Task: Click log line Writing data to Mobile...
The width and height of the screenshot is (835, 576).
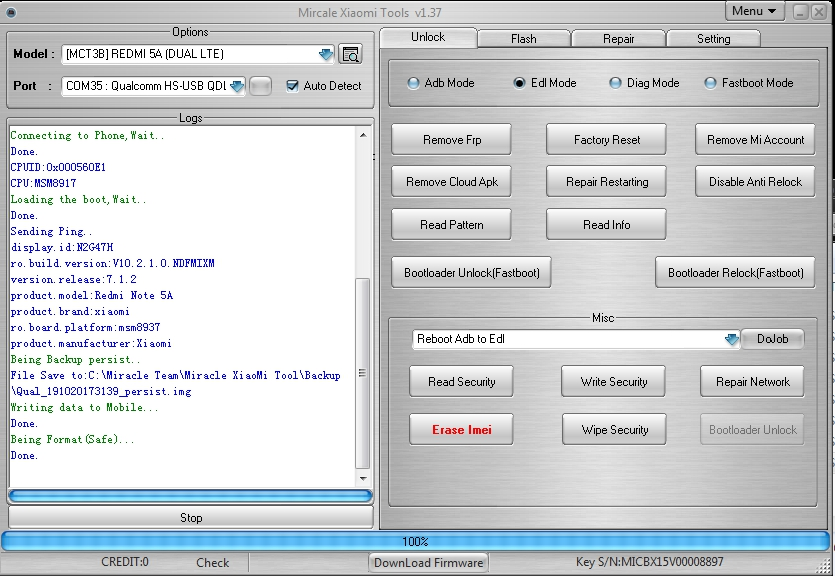Action: tap(85, 407)
